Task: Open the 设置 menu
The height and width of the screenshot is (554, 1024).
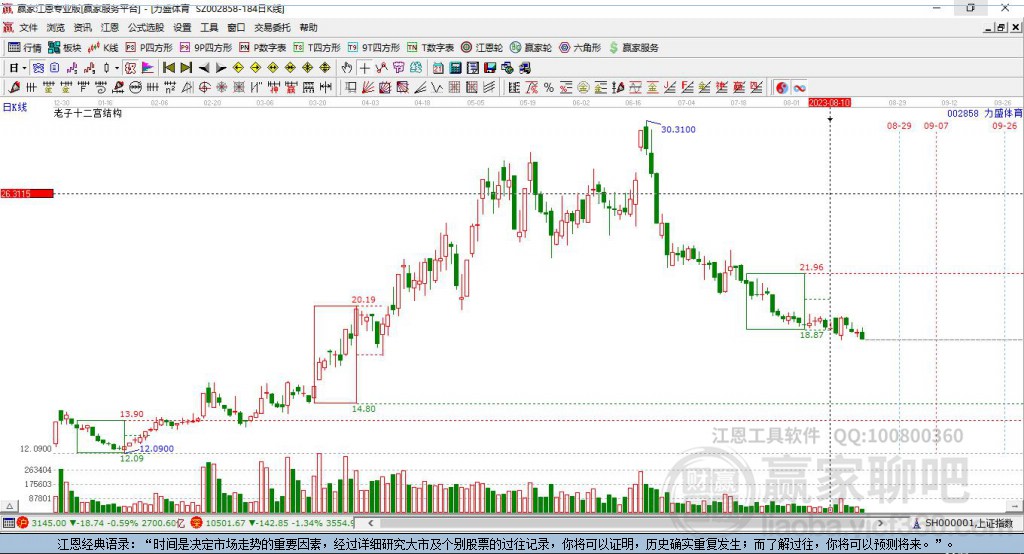Action: point(182,27)
